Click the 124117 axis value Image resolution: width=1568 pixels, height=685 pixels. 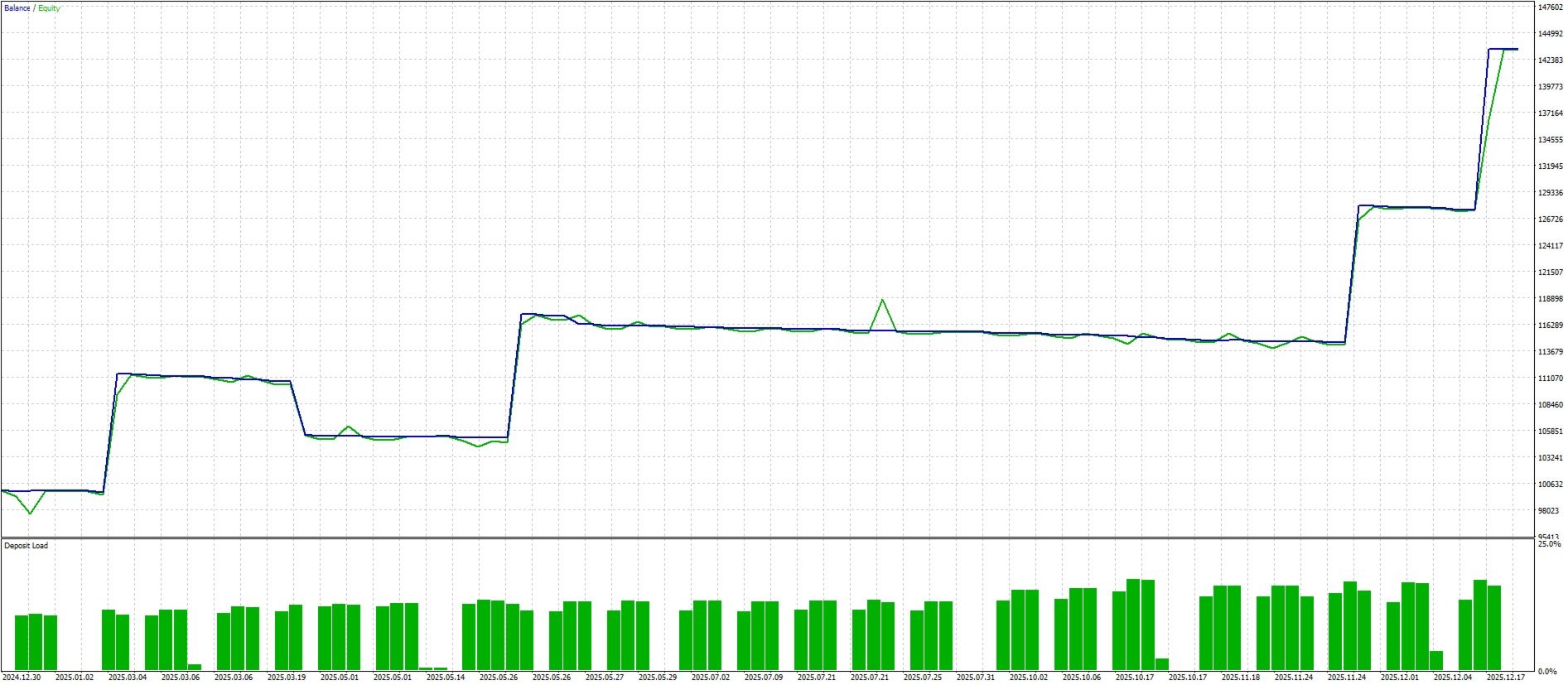pos(1550,246)
